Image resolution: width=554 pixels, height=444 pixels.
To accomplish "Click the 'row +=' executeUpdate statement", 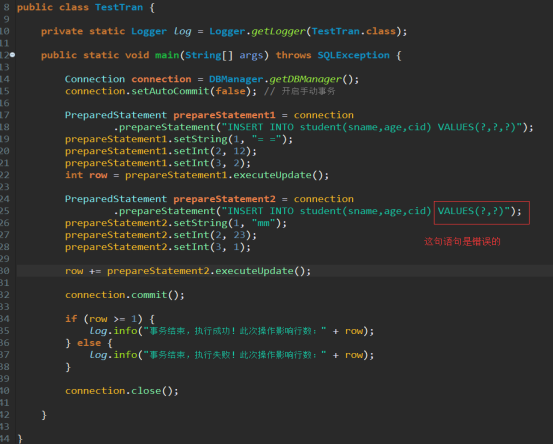I will pyautogui.click(x=188, y=271).
